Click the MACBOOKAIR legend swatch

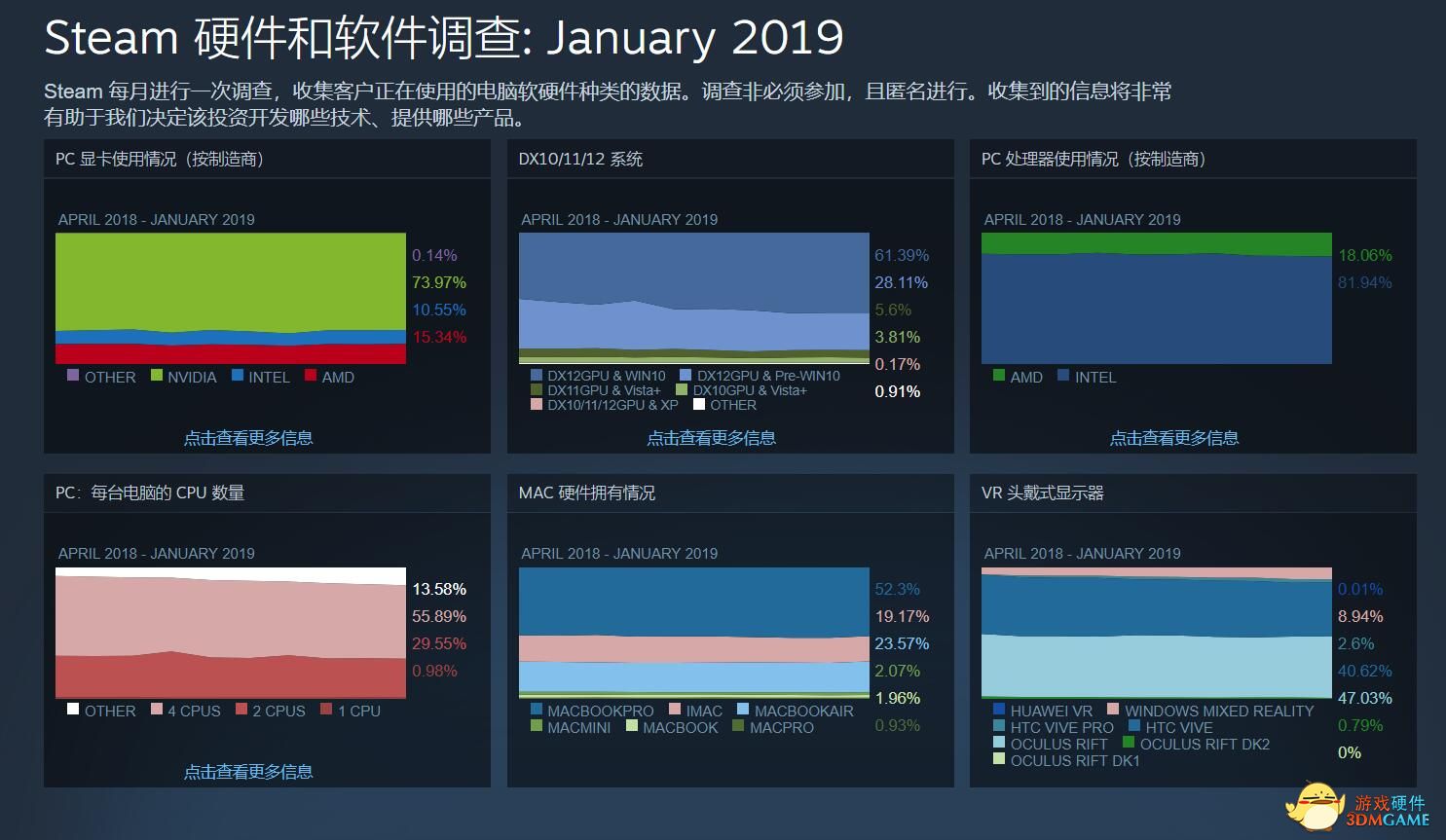coord(743,710)
